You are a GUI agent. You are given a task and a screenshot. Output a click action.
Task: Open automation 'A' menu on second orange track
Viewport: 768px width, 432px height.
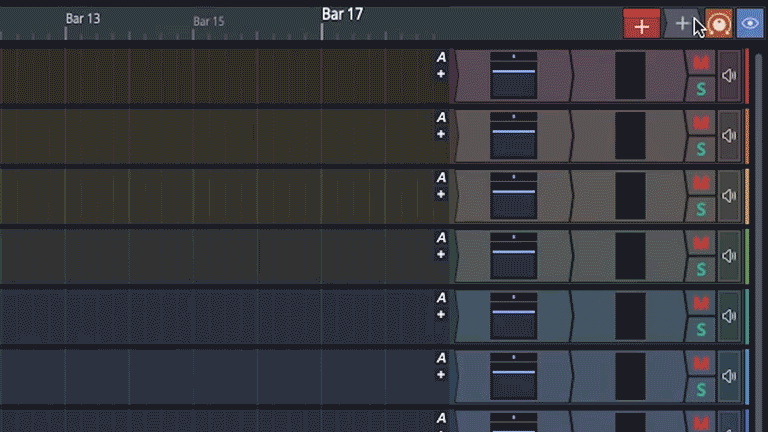[x=441, y=118]
